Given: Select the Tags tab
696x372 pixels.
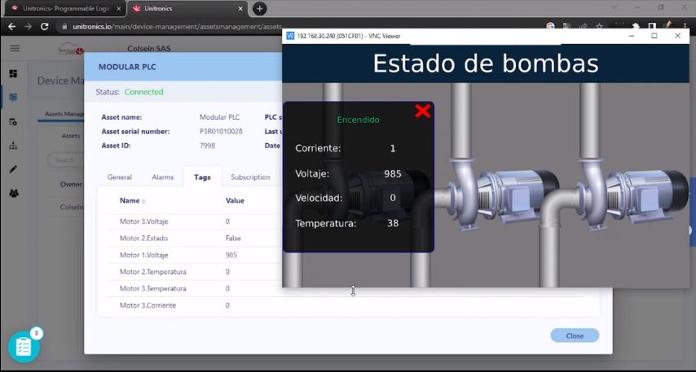Looking at the screenshot, I should pos(202,177).
